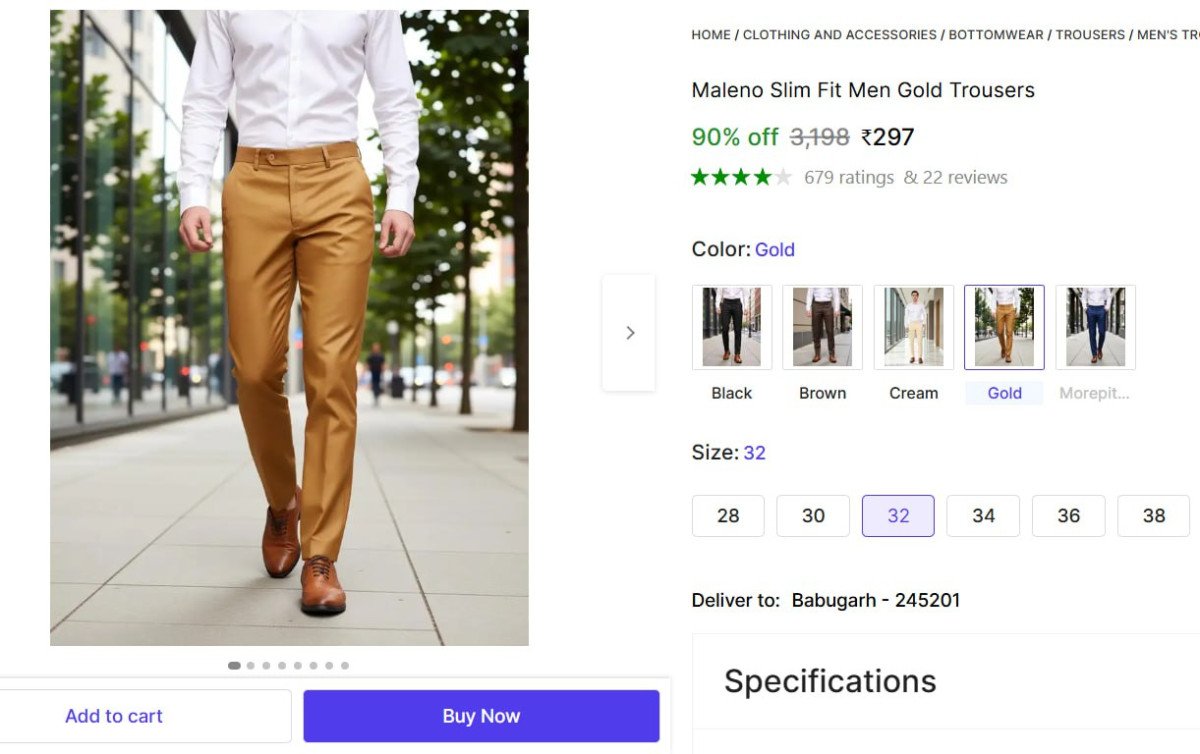Click the Add to cart button
The width and height of the screenshot is (1200, 754).
coord(114,716)
